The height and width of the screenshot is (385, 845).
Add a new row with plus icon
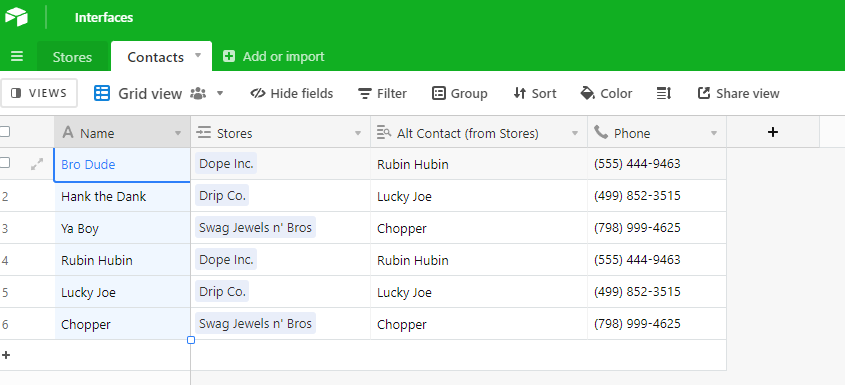[x=6, y=355]
